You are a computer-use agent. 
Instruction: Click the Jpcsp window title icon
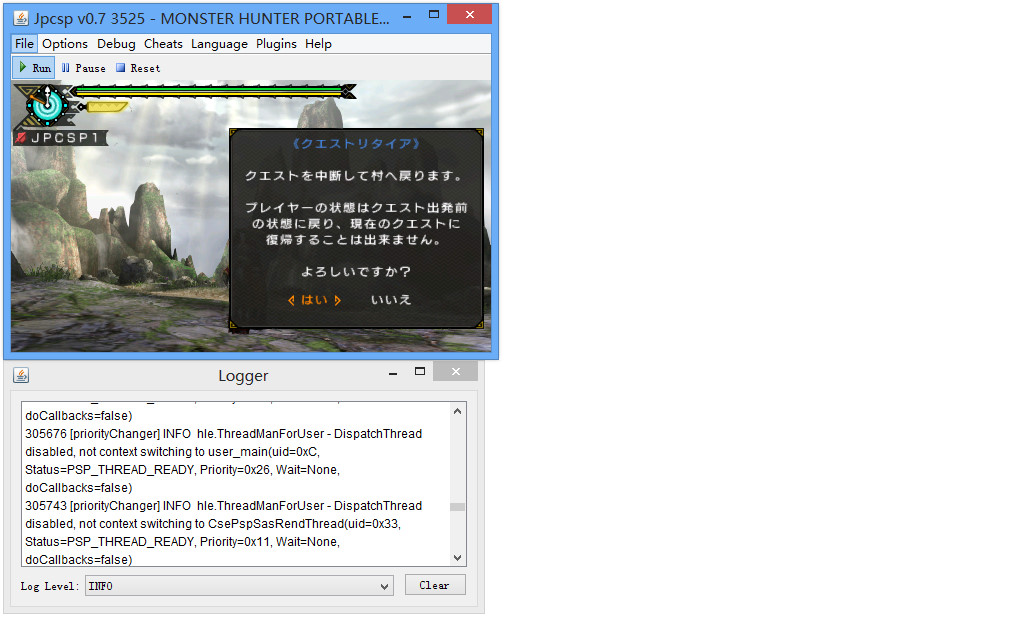[19, 19]
